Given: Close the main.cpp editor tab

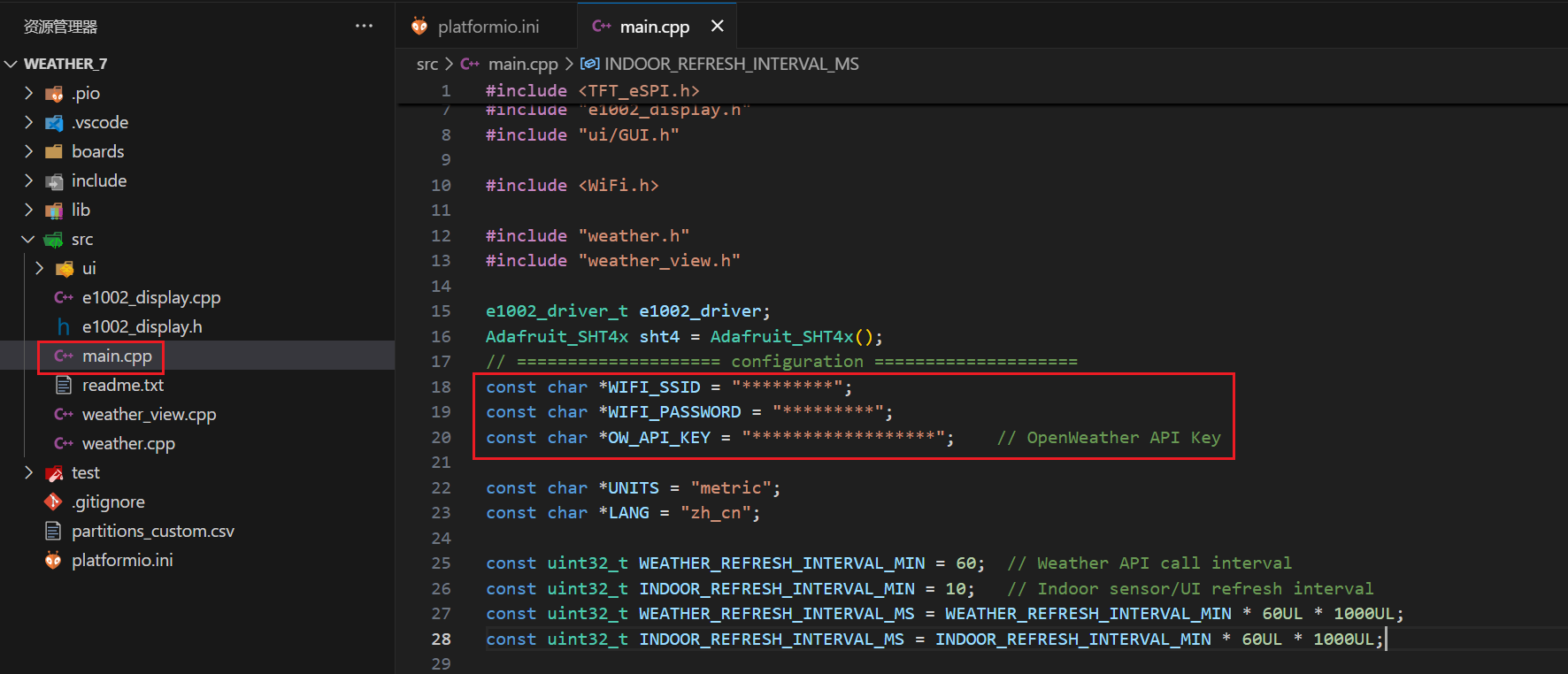Looking at the screenshot, I should [717, 27].
